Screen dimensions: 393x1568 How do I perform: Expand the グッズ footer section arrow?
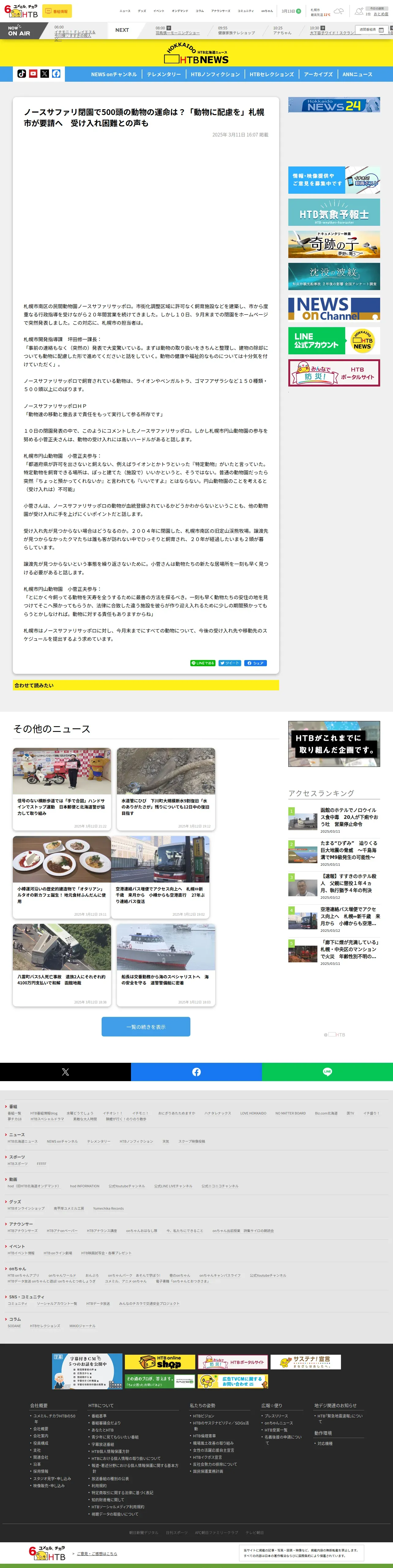(x=6, y=1202)
